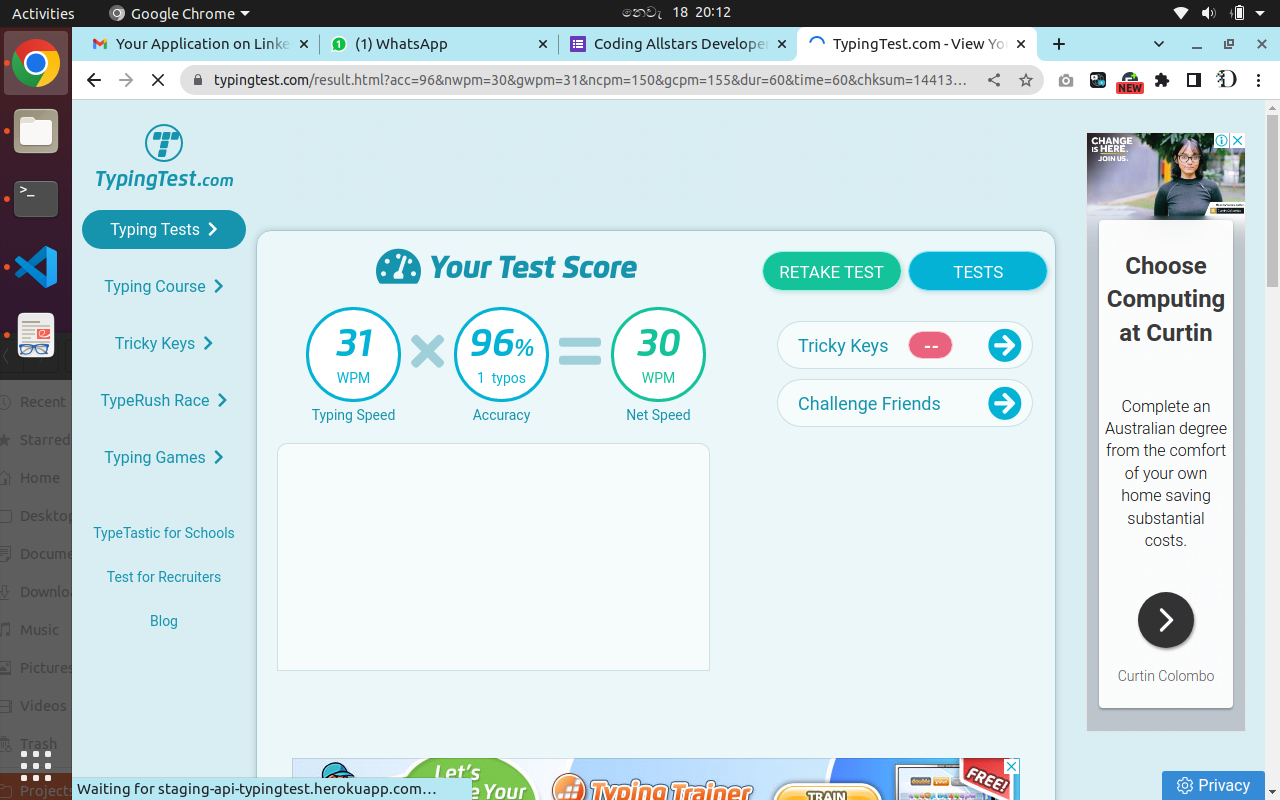Screen dimensions: 1280x800
Task: Click the battery indicator in top bar
Action: pos(1238,13)
